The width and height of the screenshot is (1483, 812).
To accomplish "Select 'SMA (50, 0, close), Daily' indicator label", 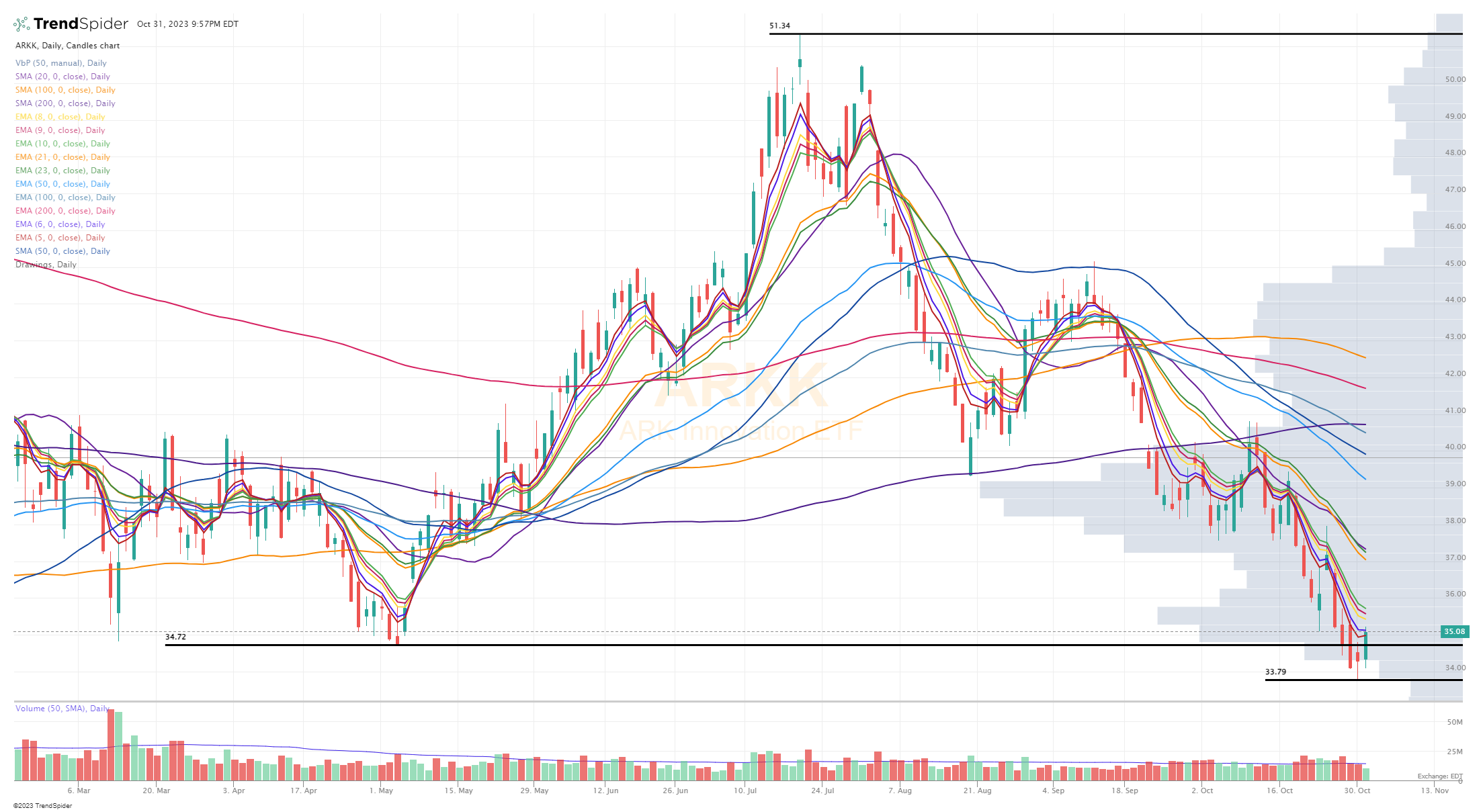I will pos(62,251).
